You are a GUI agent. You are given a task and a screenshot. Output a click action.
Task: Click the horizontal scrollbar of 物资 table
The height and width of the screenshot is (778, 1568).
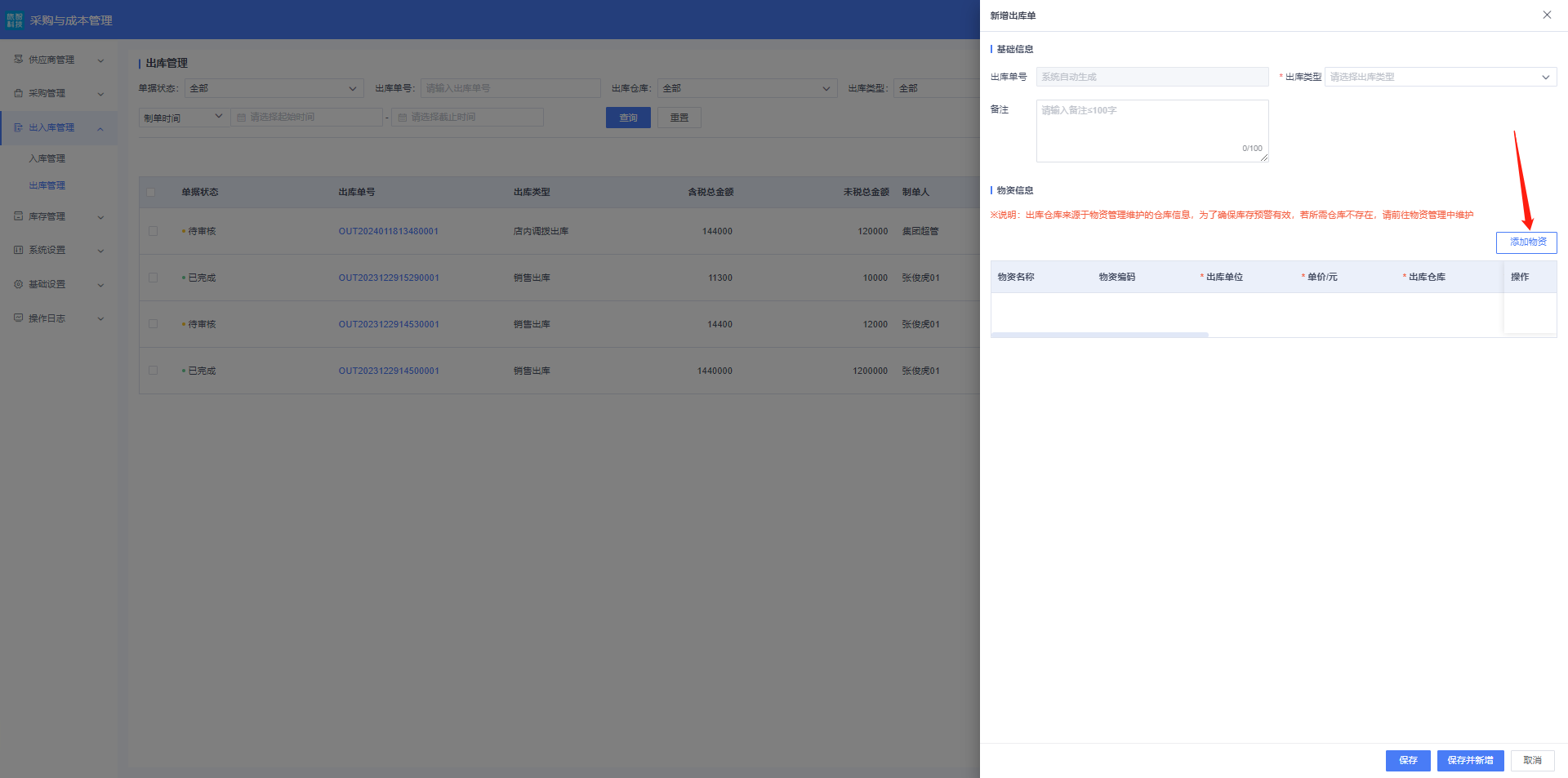(1099, 335)
